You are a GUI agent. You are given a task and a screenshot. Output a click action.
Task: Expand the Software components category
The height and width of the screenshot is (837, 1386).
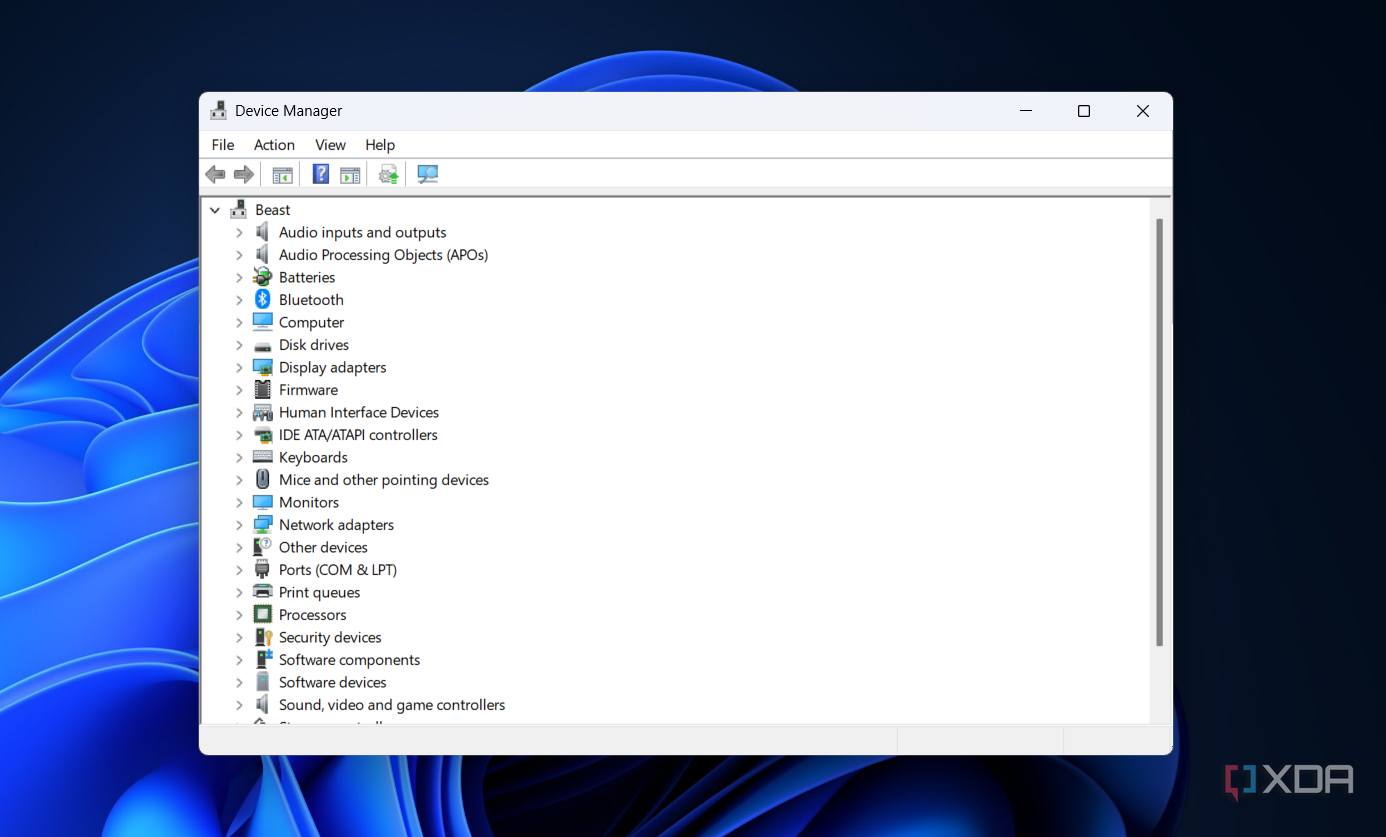click(x=239, y=660)
